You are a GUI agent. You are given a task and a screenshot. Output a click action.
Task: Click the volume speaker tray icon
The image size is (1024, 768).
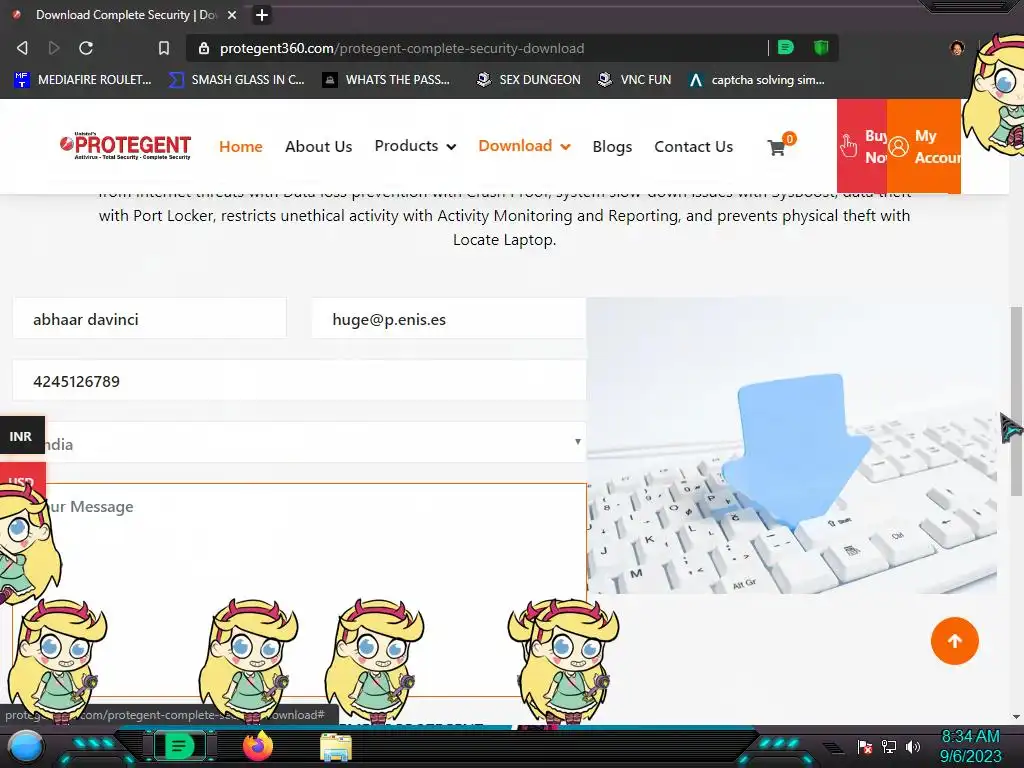pos(913,746)
